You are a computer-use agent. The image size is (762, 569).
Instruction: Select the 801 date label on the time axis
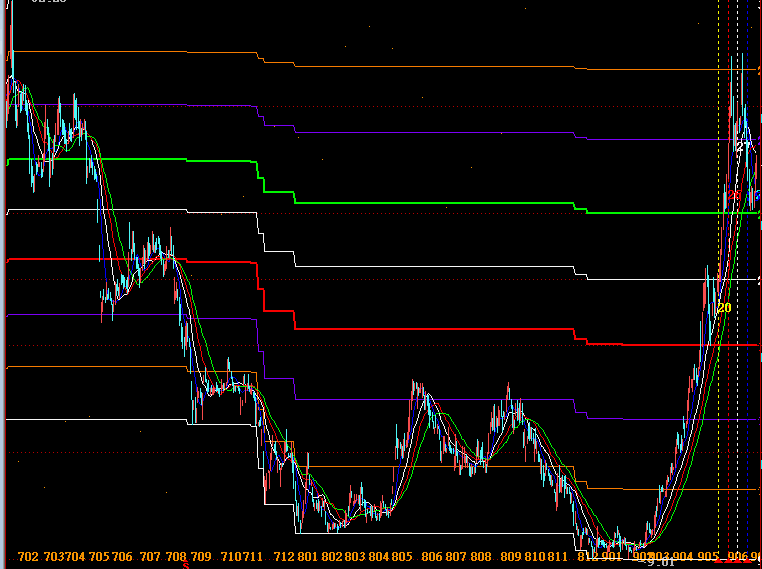[x=307, y=556]
